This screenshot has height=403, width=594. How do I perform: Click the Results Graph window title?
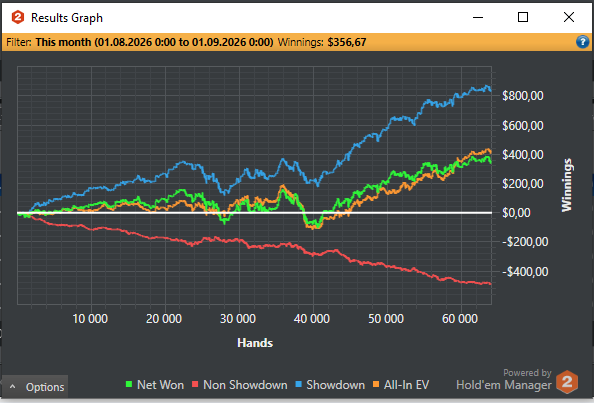[x=67, y=18]
